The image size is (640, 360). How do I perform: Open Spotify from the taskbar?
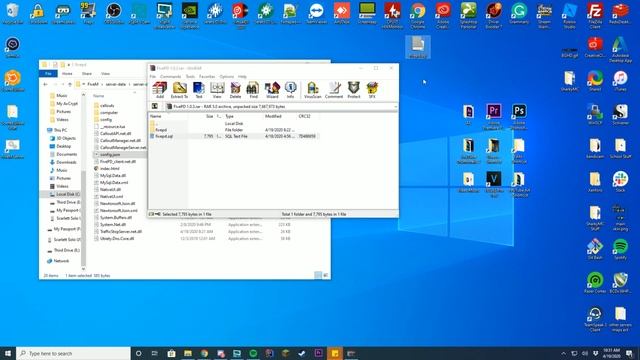(253, 353)
